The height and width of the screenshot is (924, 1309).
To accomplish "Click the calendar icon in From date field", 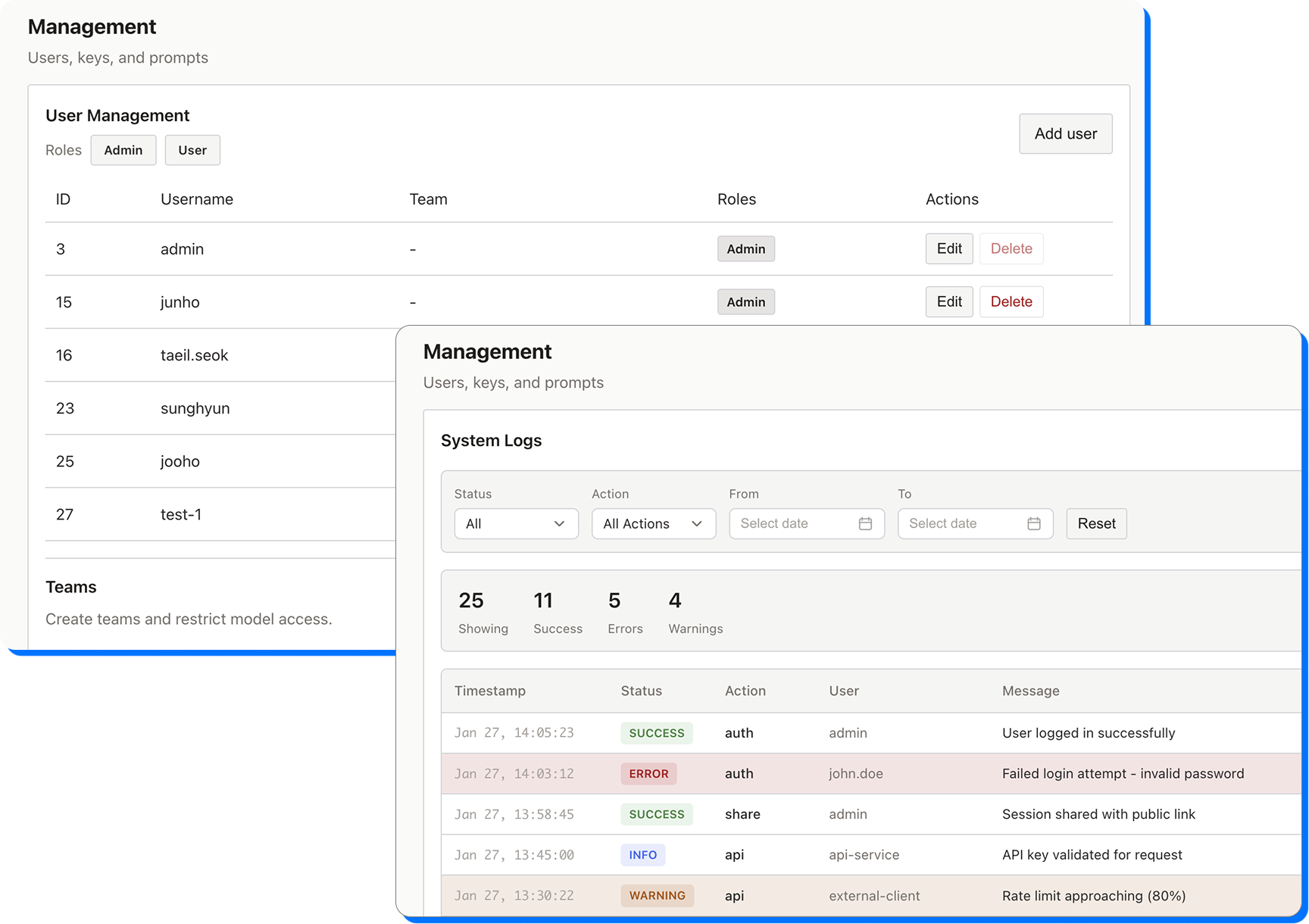I will coord(865,524).
